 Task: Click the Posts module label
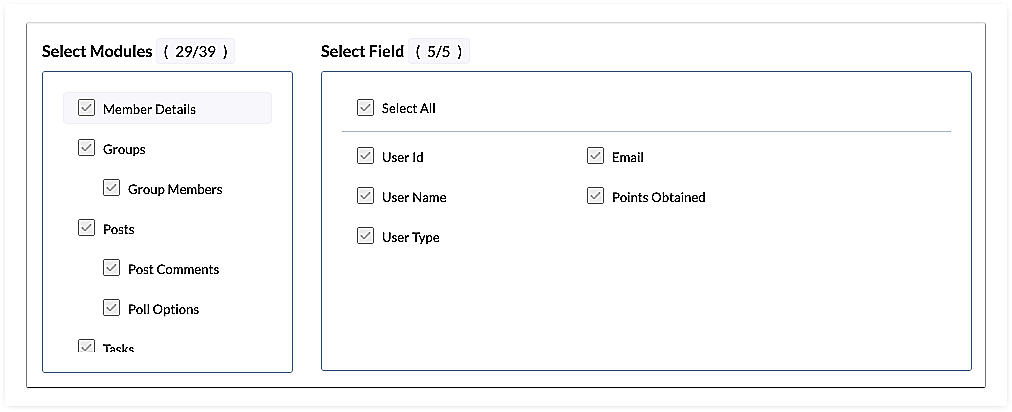119,229
